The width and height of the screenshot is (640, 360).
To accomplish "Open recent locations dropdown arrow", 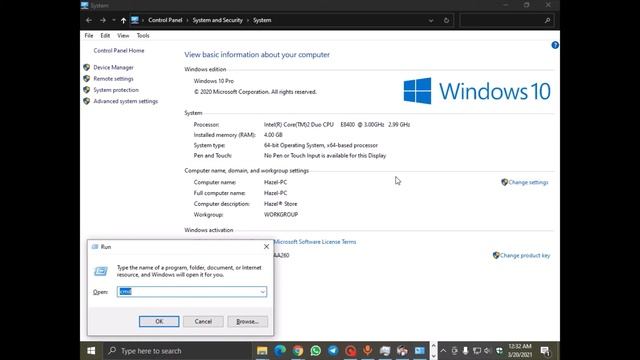I will click(x=114, y=20).
